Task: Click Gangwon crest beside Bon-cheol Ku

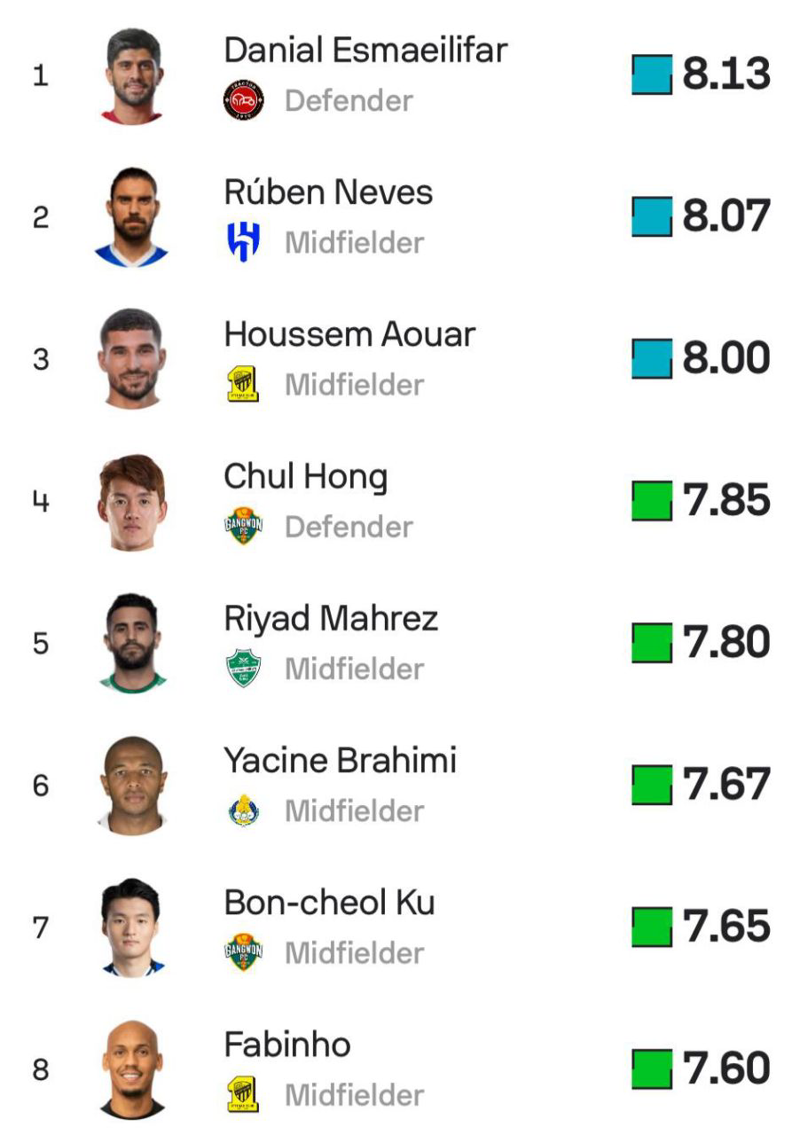Action: click(x=243, y=953)
